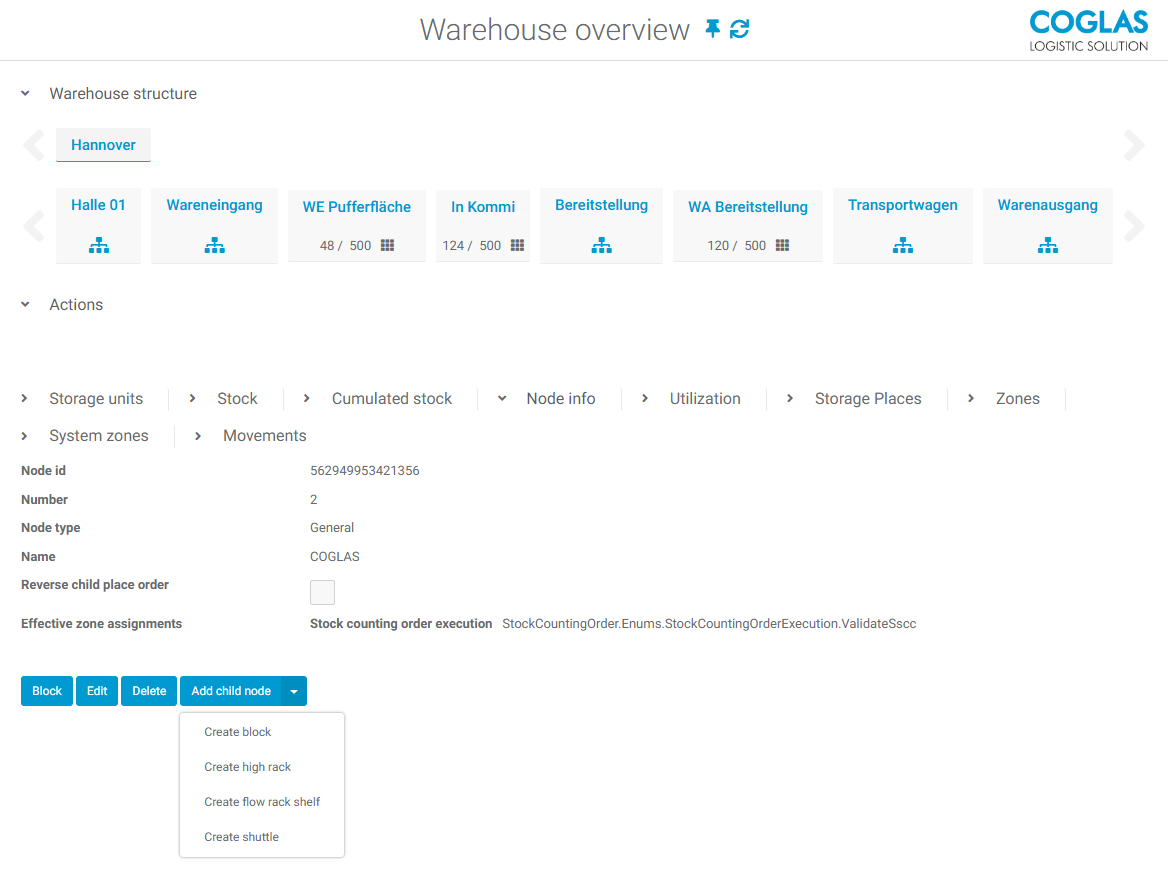This screenshot has height=881, width=1168.
Task: Collapse the Warehouse structure section
Action: pos(26,94)
